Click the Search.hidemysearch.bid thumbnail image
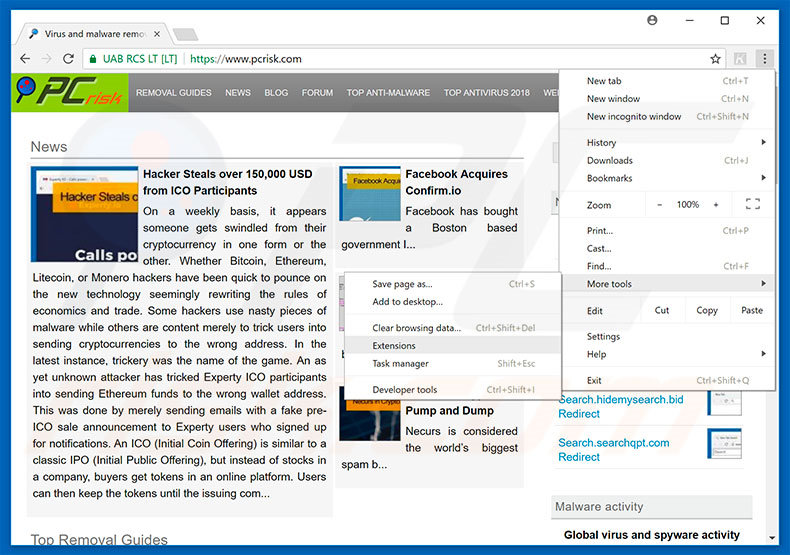Viewport: 790px width, 555px height. [724, 402]
